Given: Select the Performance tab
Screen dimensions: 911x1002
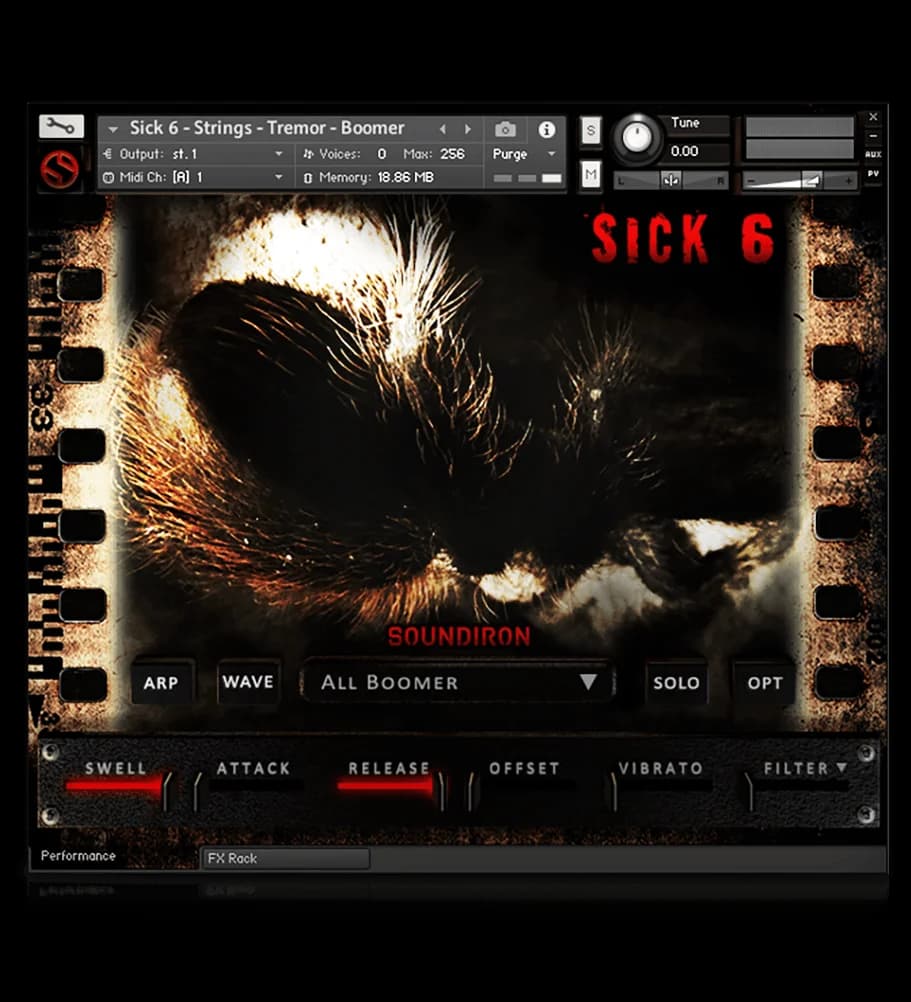Looking at the screenshot, I should pos(77,856).
